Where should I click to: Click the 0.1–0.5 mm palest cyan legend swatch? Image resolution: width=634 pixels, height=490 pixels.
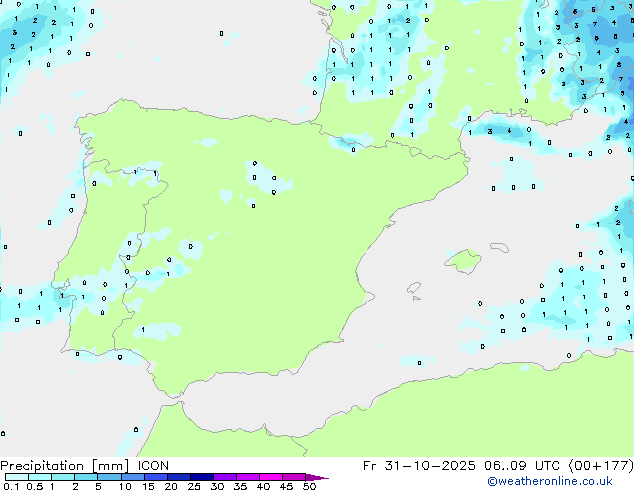17,477
